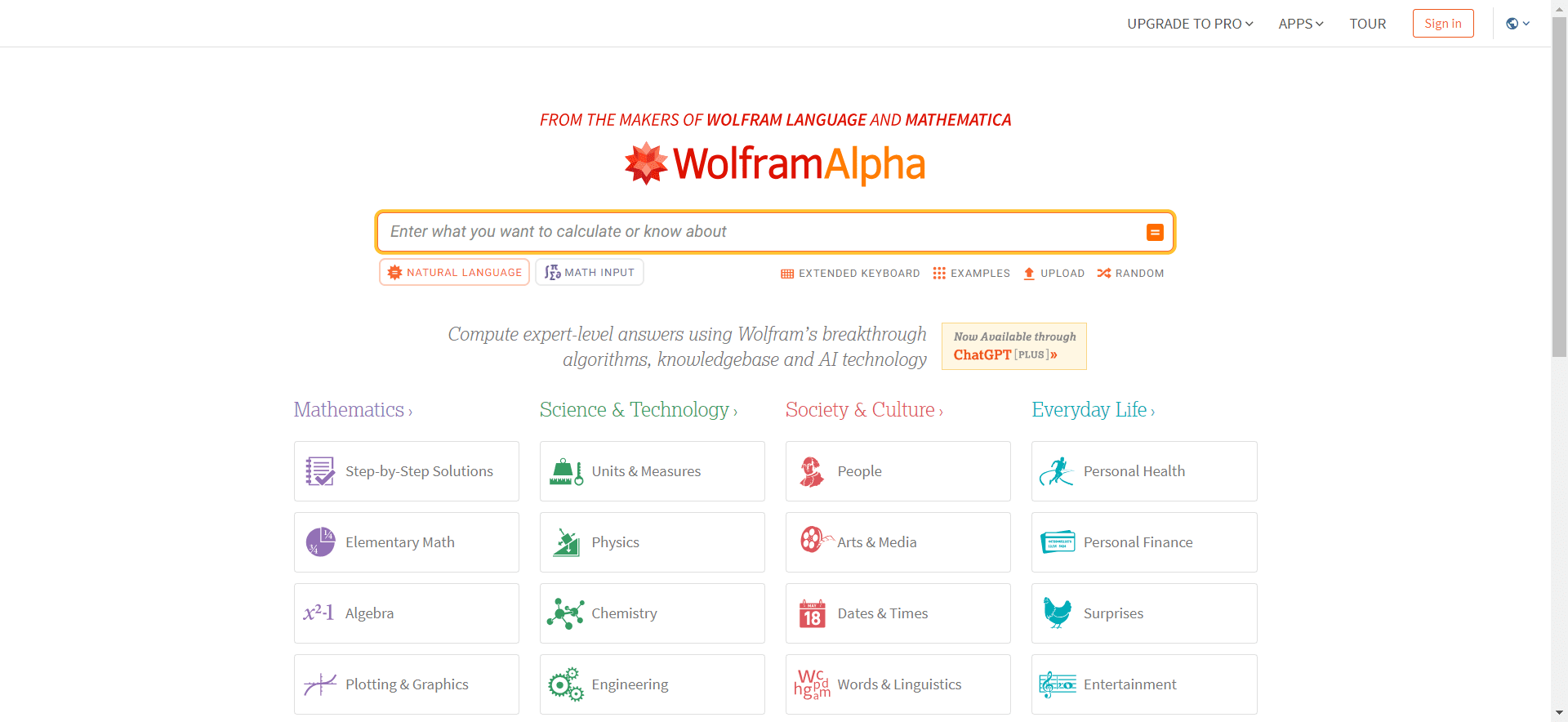Click the TOUR menu item
This screenshot has width=1568, height=722.
click(x=1367, y=23)
